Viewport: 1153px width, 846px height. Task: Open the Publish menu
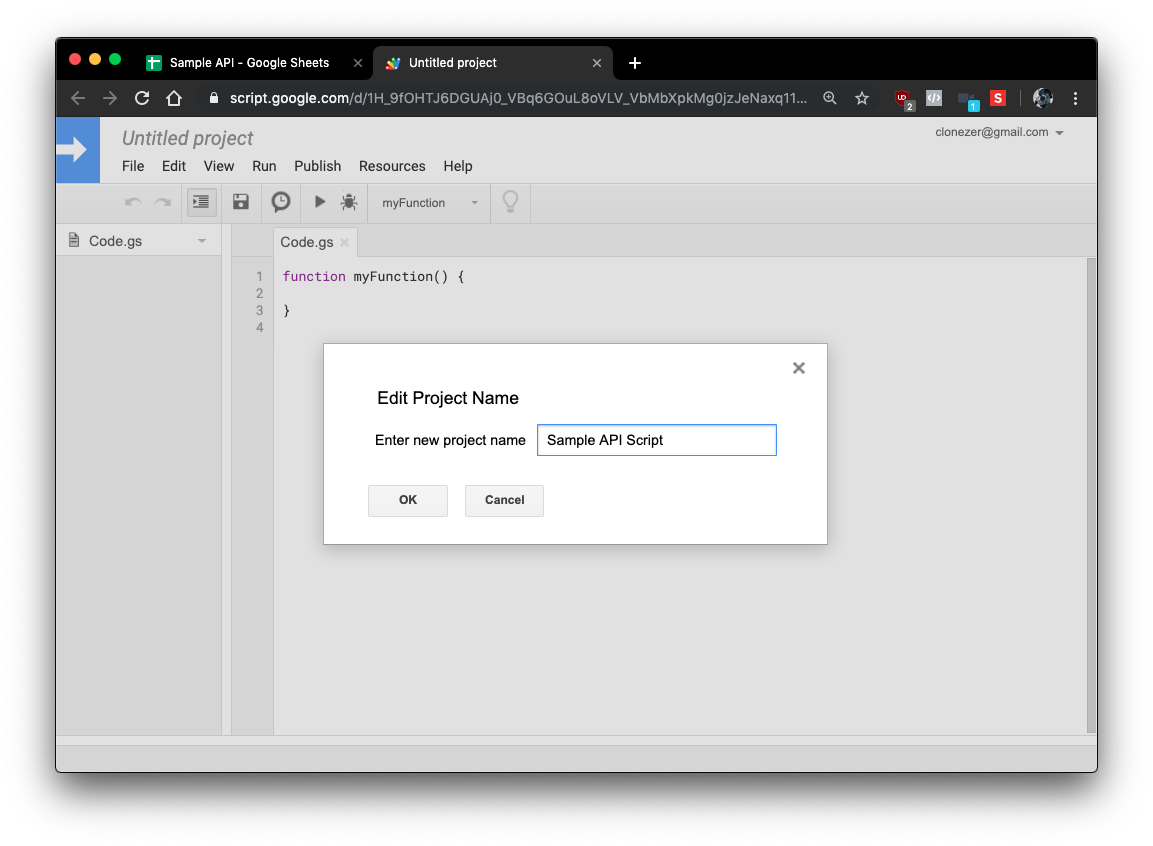(318, 166)
